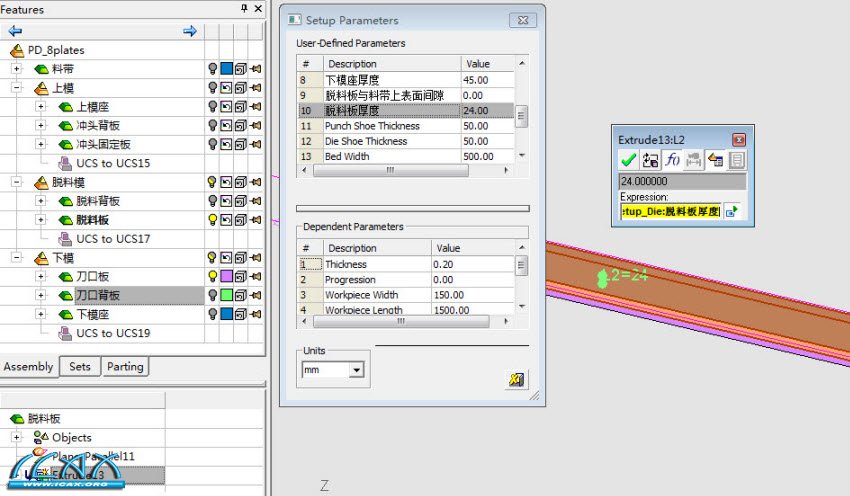Click bottom-right icon in Setup Parameters
850x496 pixels.
[517, 379]
